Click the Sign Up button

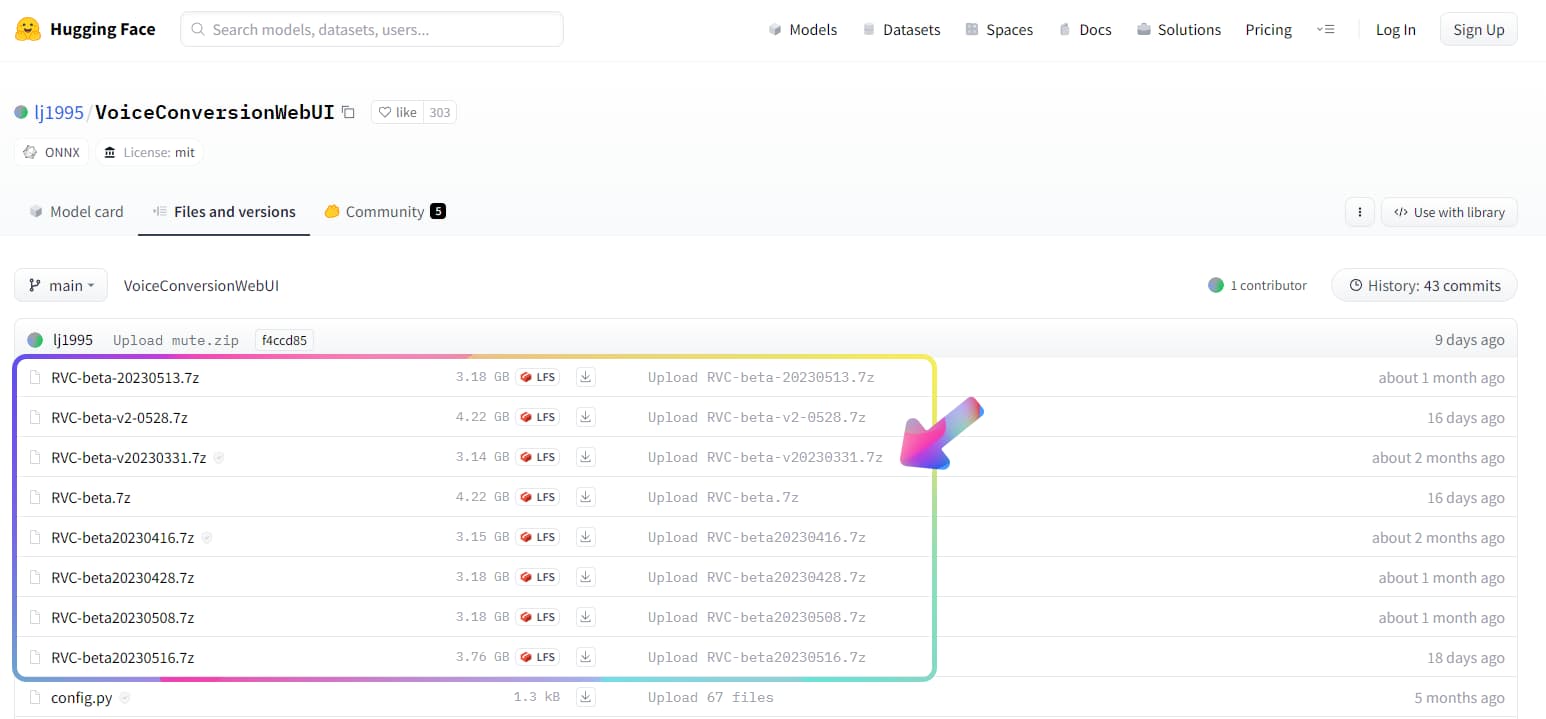point(1478,29)
